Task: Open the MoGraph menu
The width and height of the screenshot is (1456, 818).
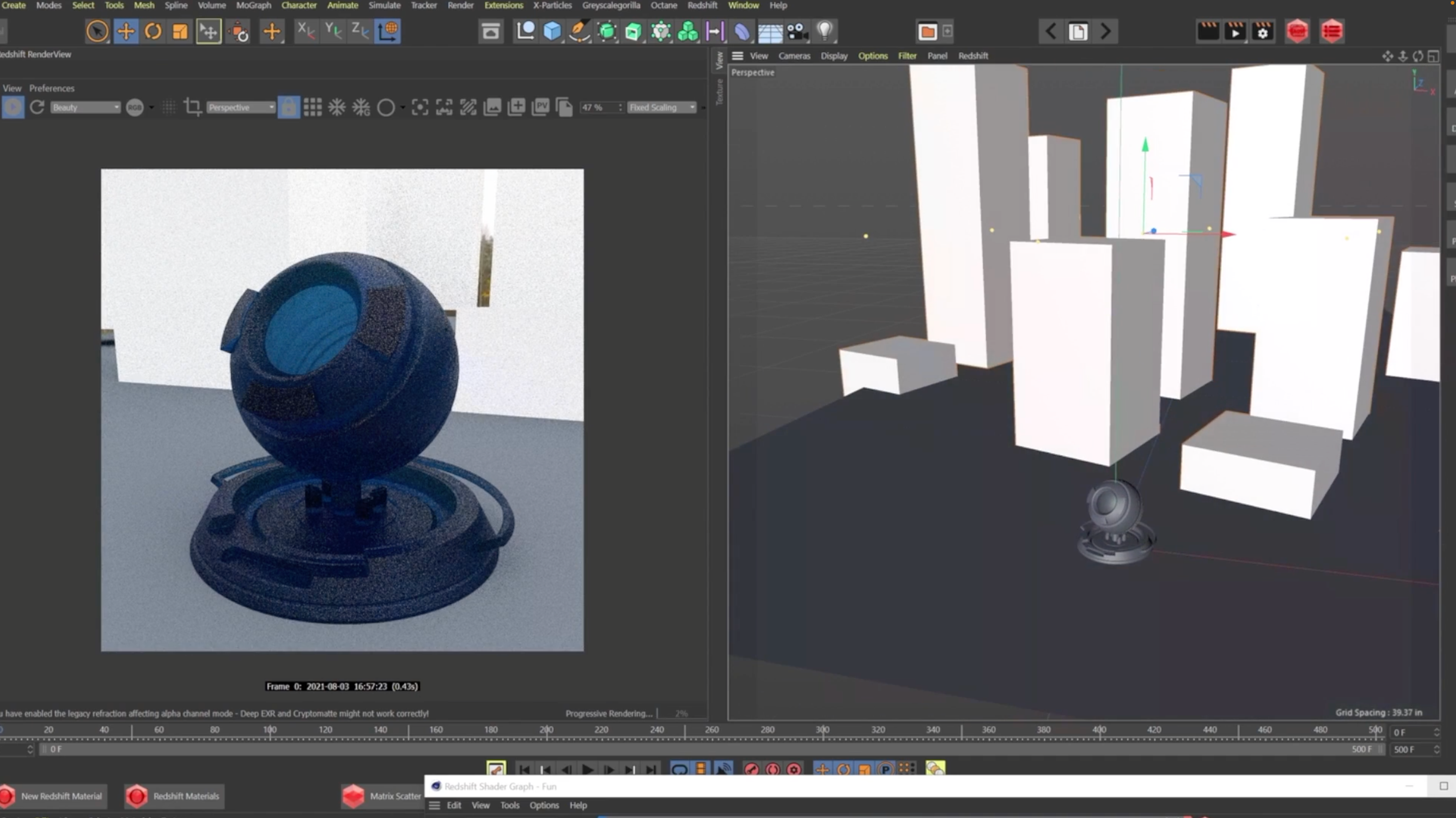Action: pos(253,5)
